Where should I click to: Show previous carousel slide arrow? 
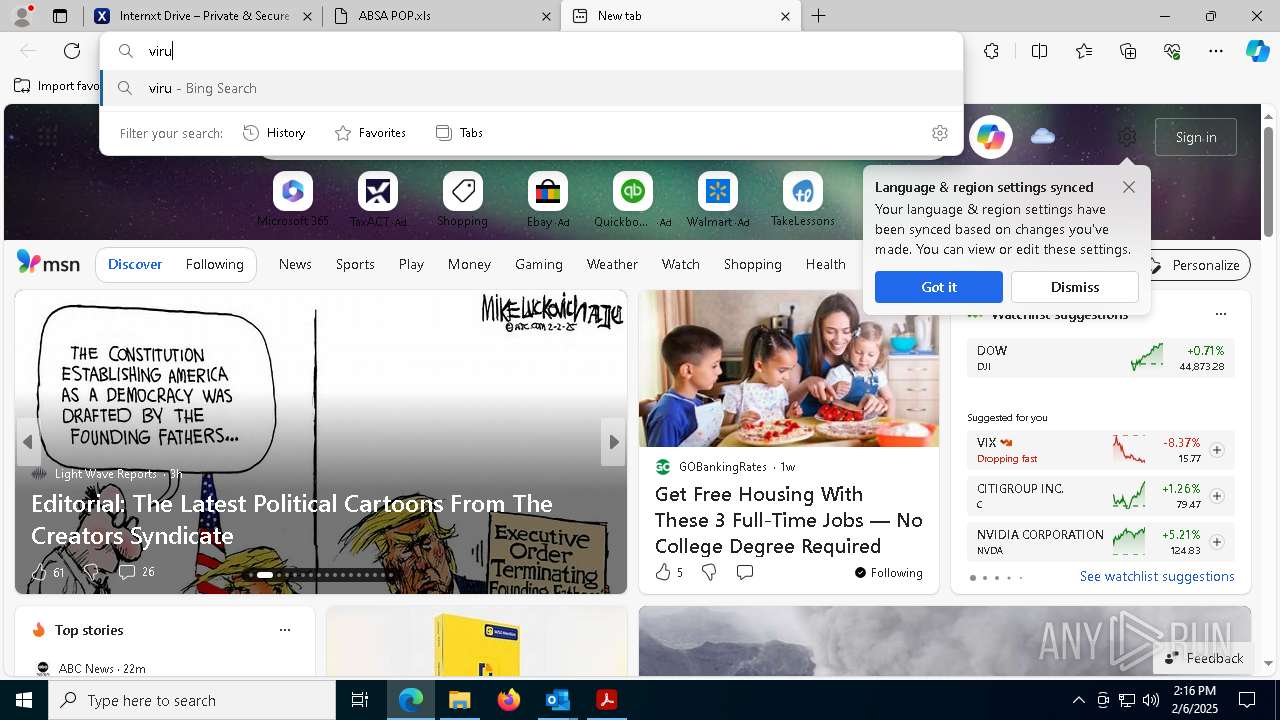pos(27,442)
